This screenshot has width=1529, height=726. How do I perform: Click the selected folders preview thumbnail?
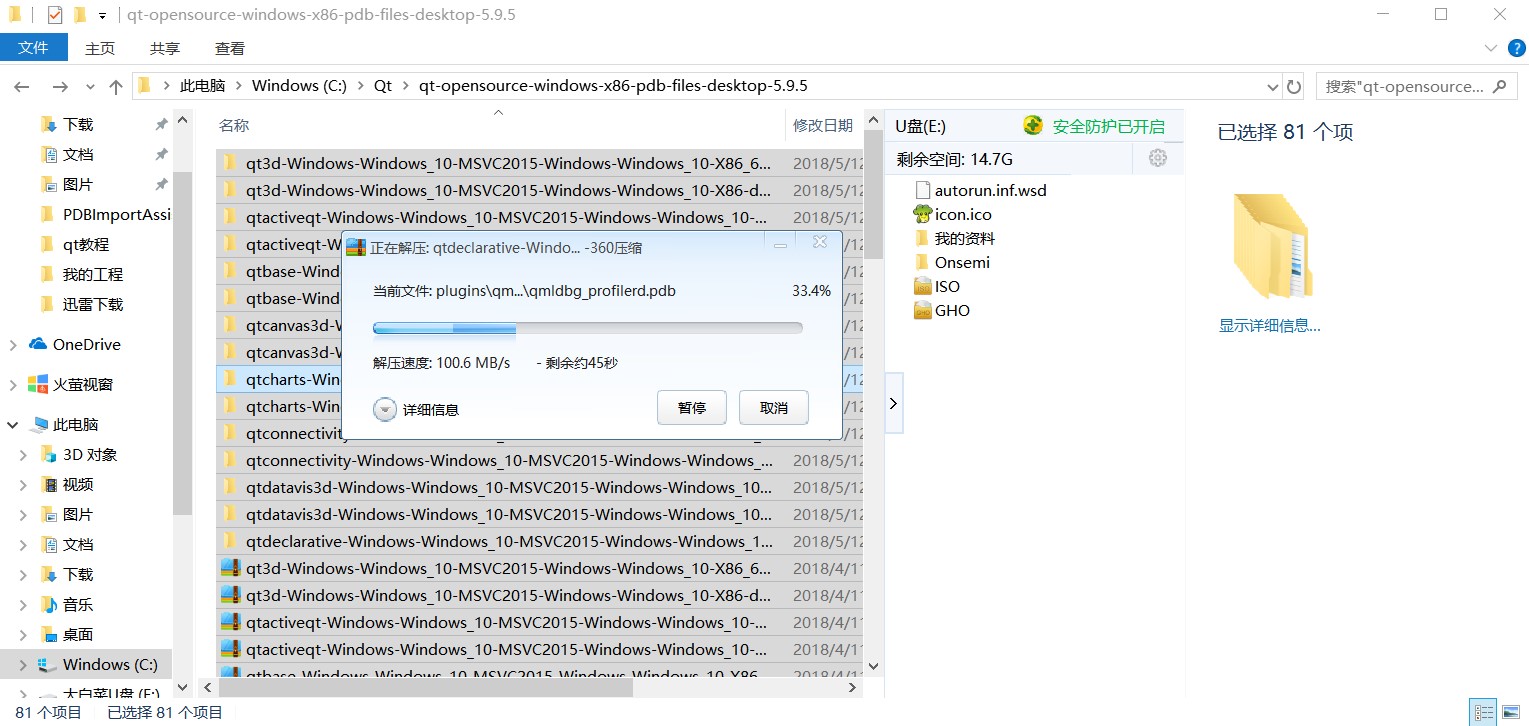(x=1271, y=247)
